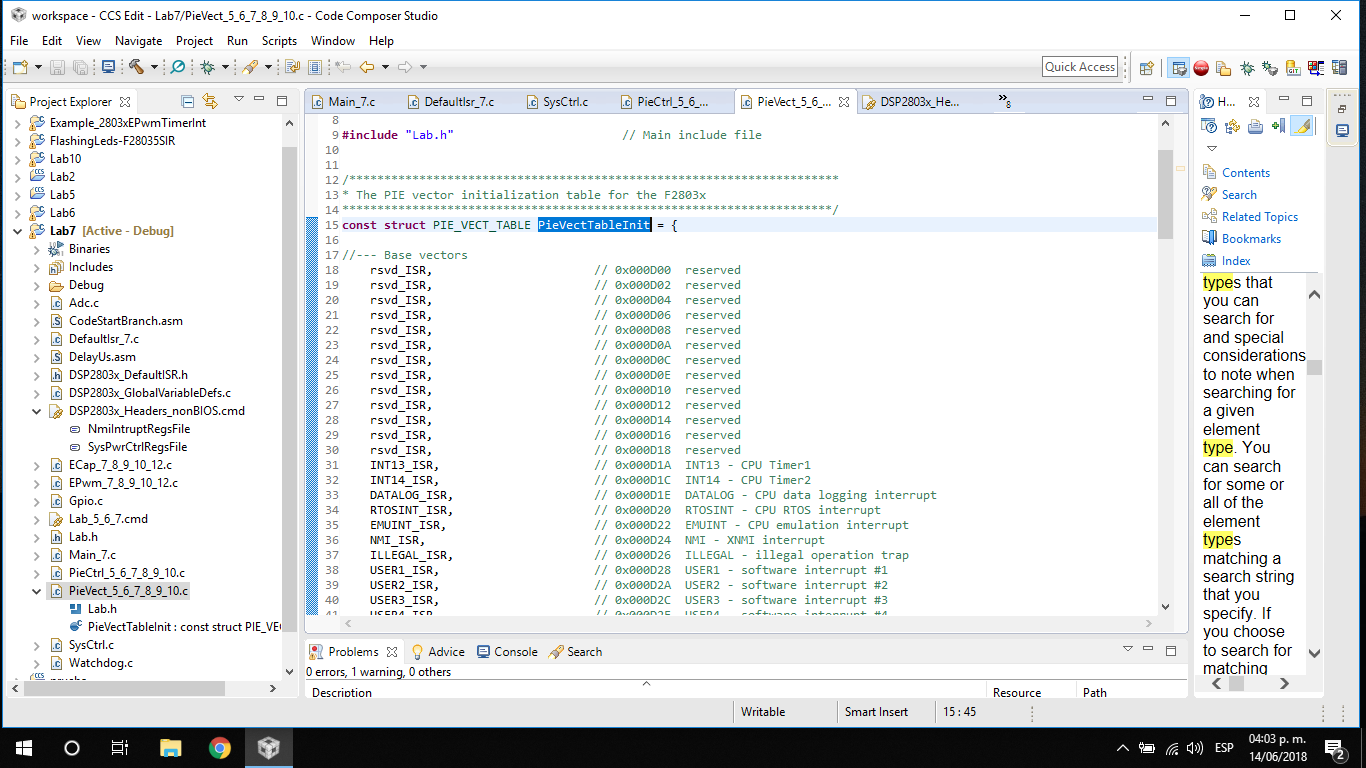Screen dimensions: 1366x768
Task: Switch to the Main_7.c editor tab
Action: point(351,102)
